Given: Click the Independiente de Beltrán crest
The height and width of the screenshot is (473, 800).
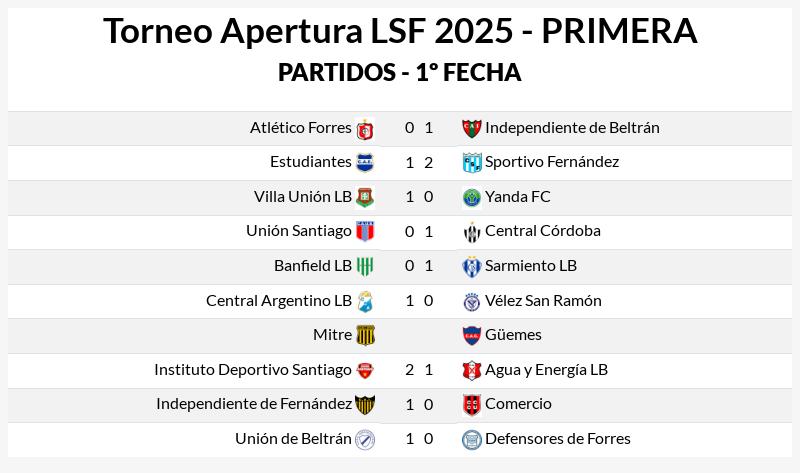Looking at the screenshot, I should click(471, 129).
